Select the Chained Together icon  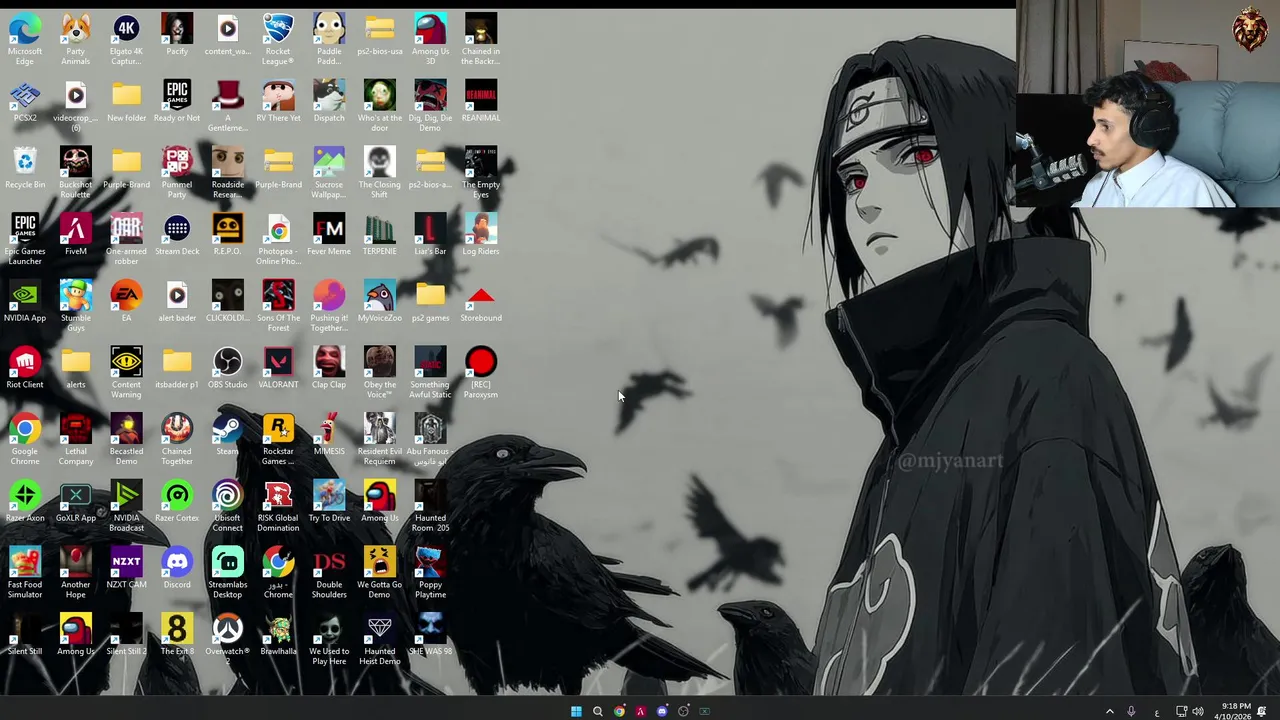point(177,439)
